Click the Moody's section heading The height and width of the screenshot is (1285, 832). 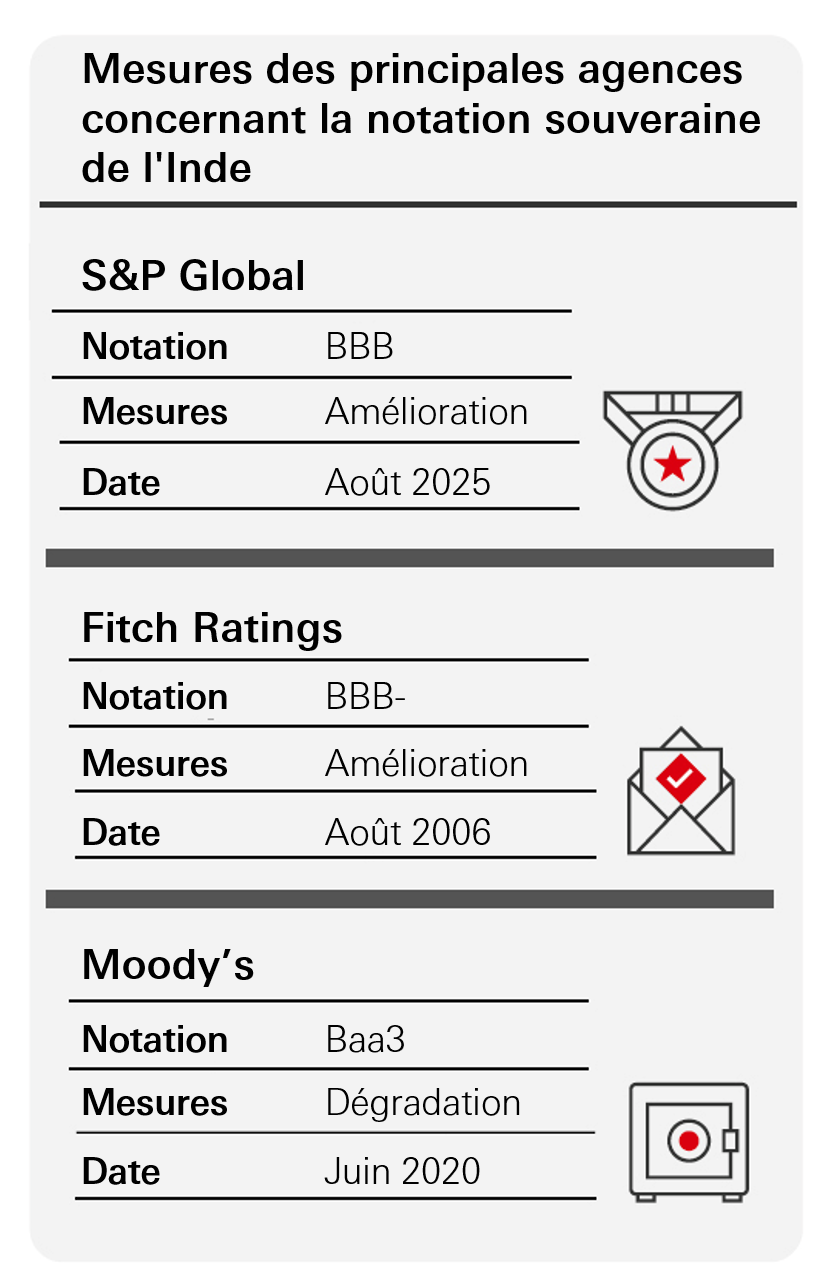[x=168, y=966]
